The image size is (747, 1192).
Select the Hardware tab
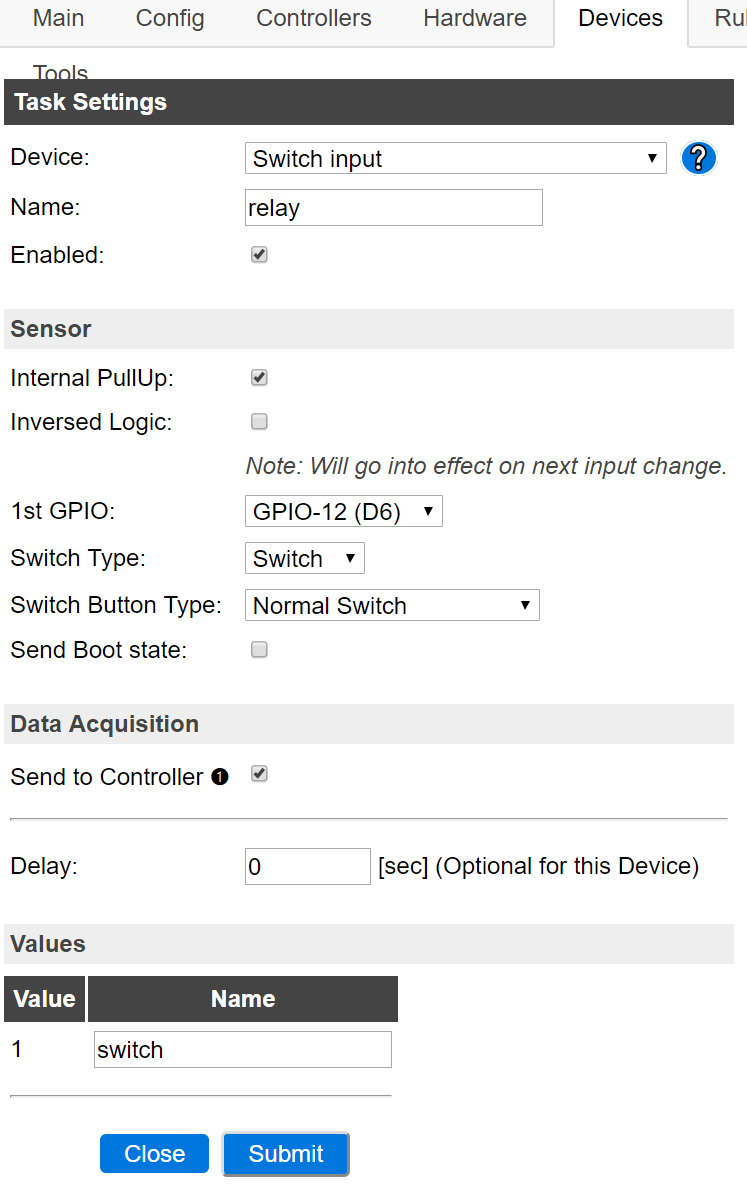[475, 18]
